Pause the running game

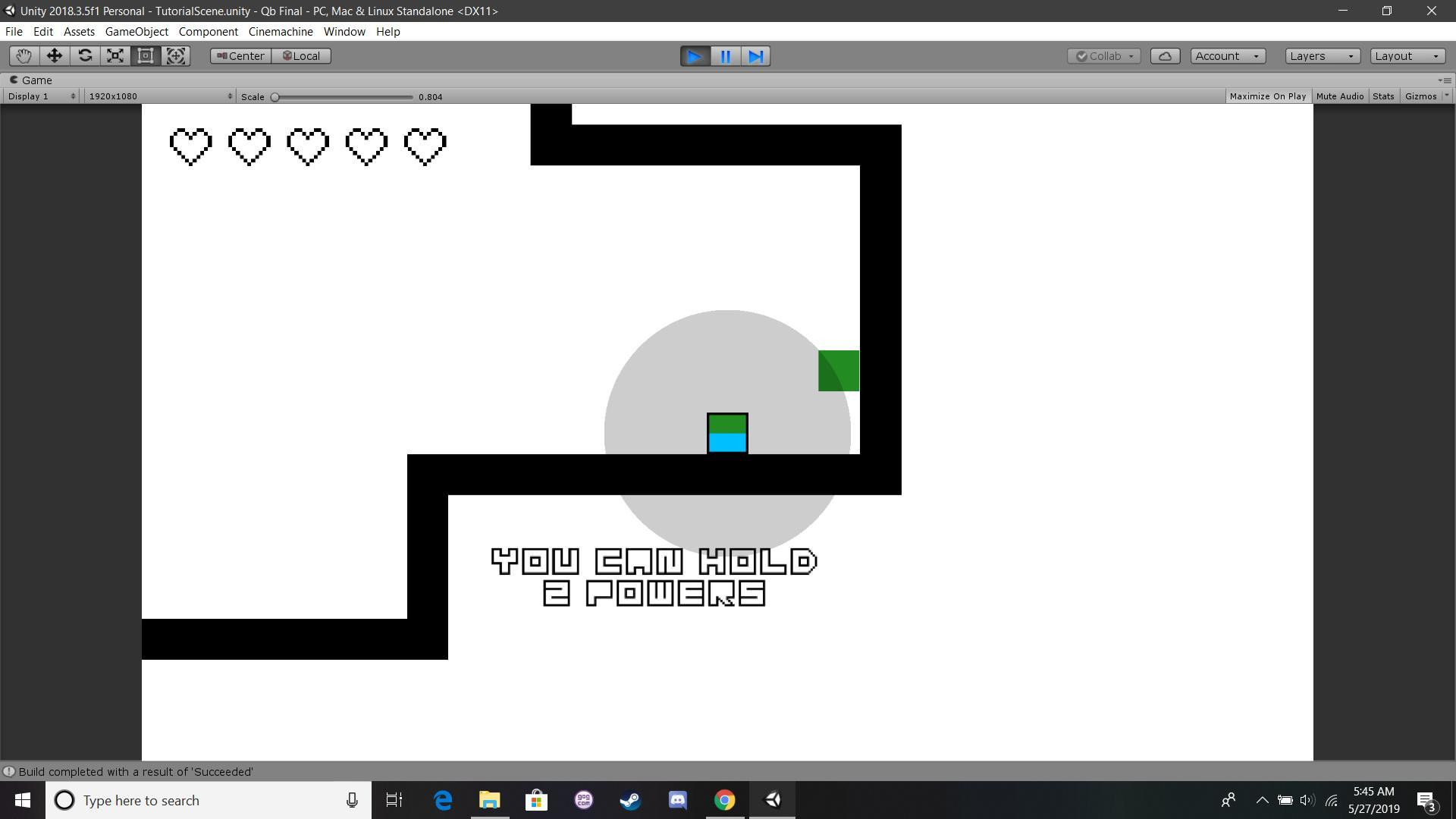coord(725,56)
